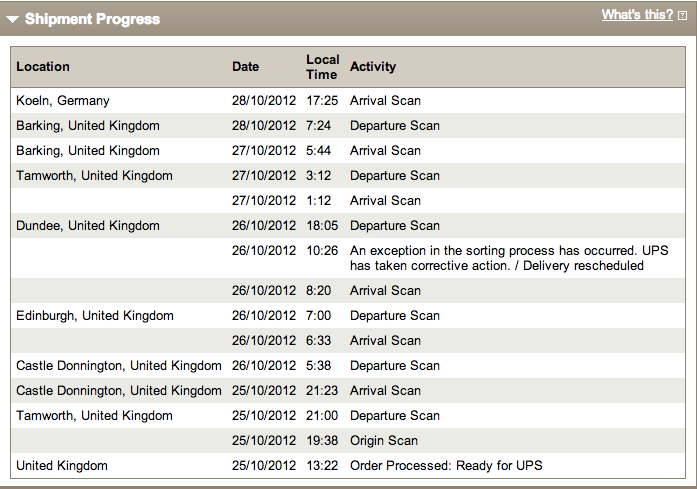Click Tamworth Departure Scan at 3:12
Screen dimensions: 697x489
click(x=348, y=175)
